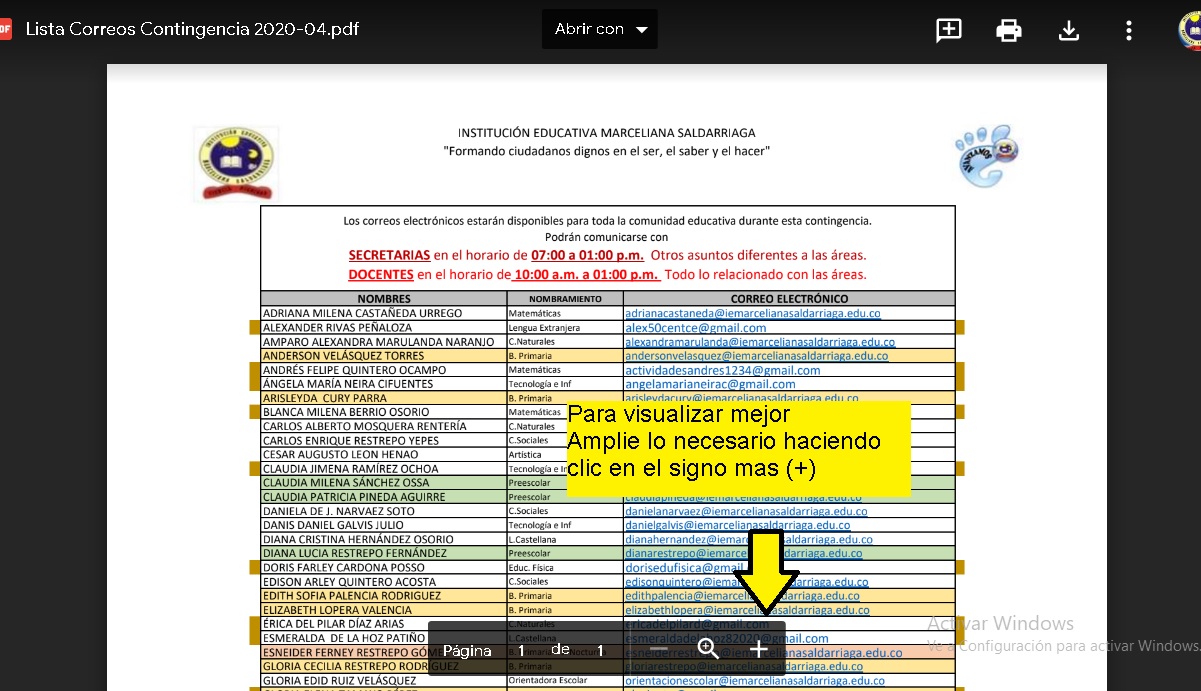Open email link adrianacastaneda@iemarcelianasaldarriaga.edu.co
Viewport: 1201px width, 691px height.
[x=753, y=313]
